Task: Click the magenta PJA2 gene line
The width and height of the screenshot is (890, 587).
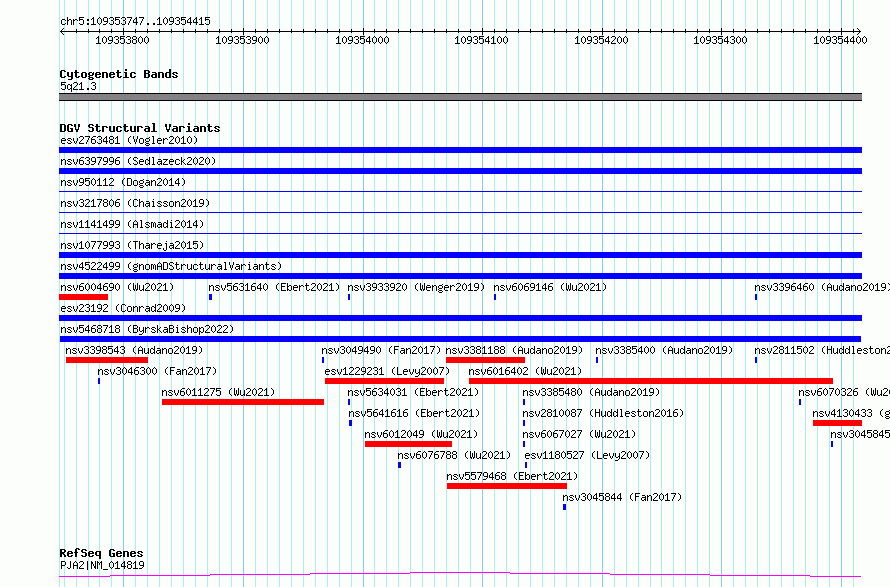Action: pos(460,575)
